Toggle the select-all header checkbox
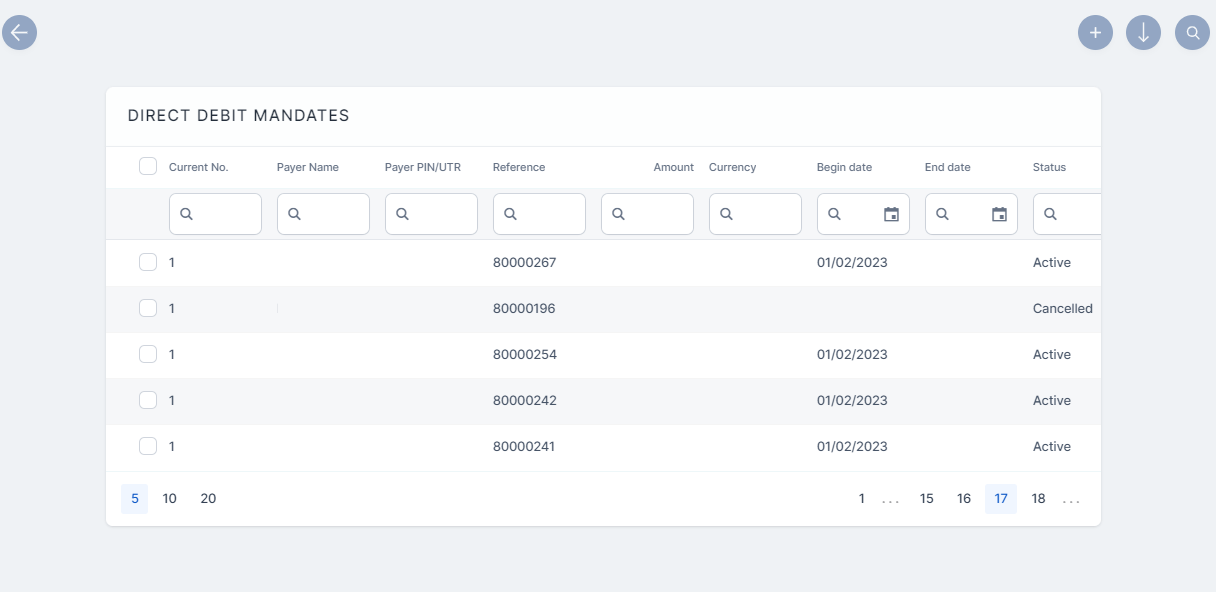The image size is (1216, 592). pos(148,166)
